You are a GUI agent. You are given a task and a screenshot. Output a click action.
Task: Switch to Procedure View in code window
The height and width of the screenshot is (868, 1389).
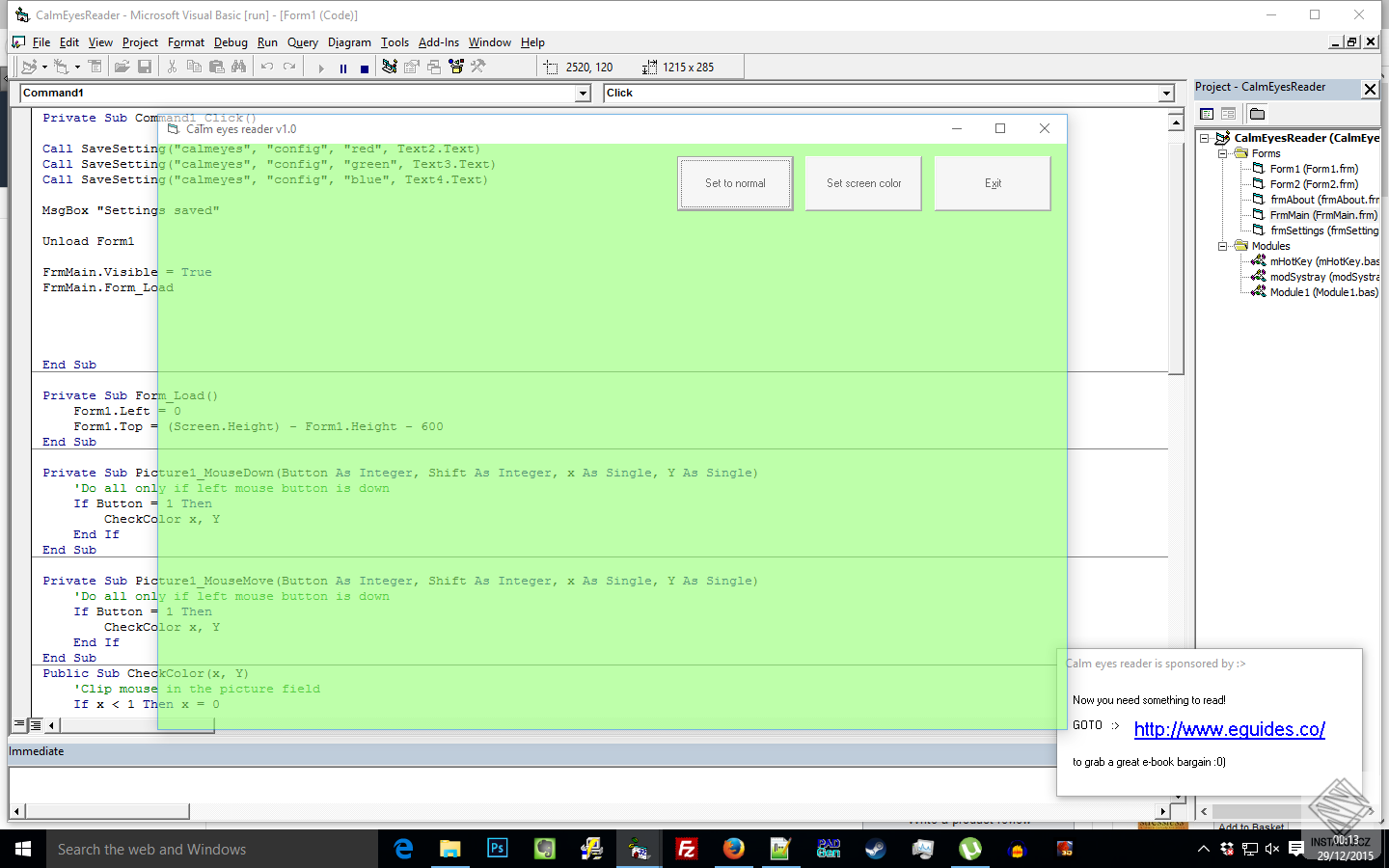coord(19,724)
